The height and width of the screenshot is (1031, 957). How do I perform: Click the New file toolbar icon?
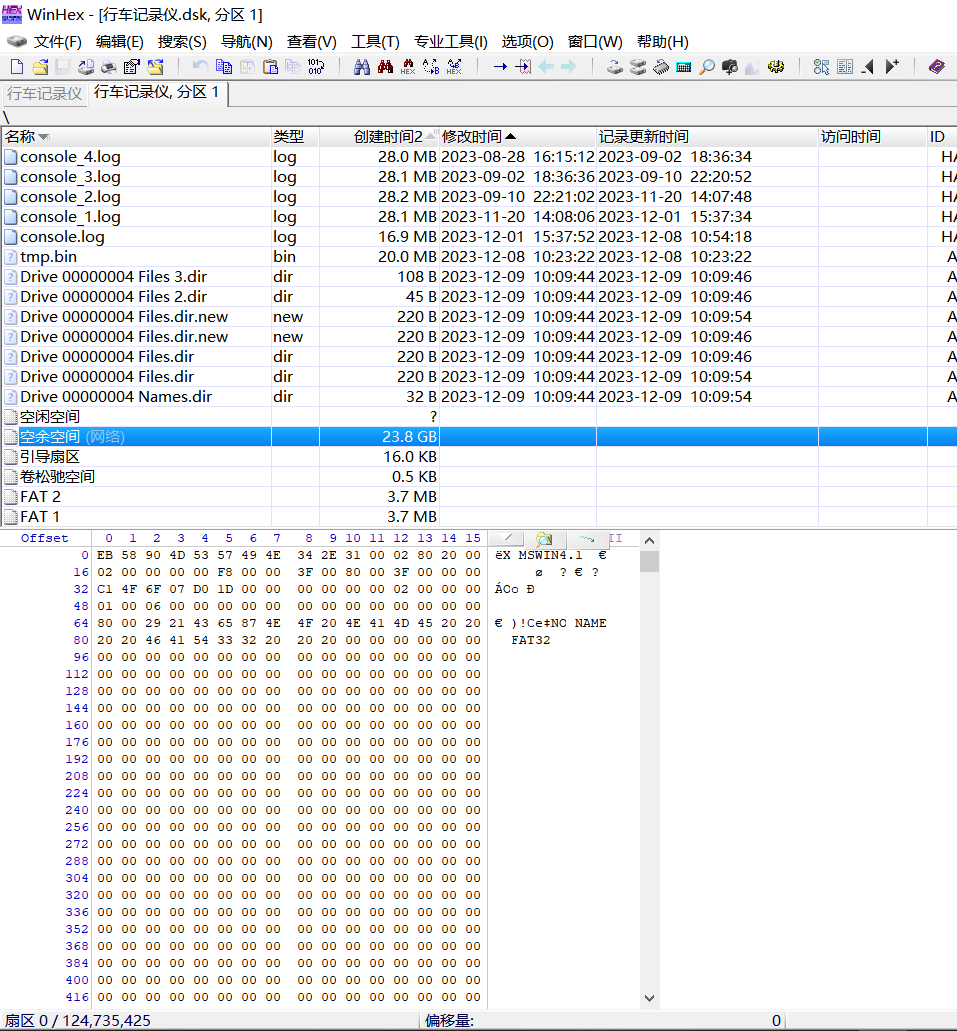[17, 66]
